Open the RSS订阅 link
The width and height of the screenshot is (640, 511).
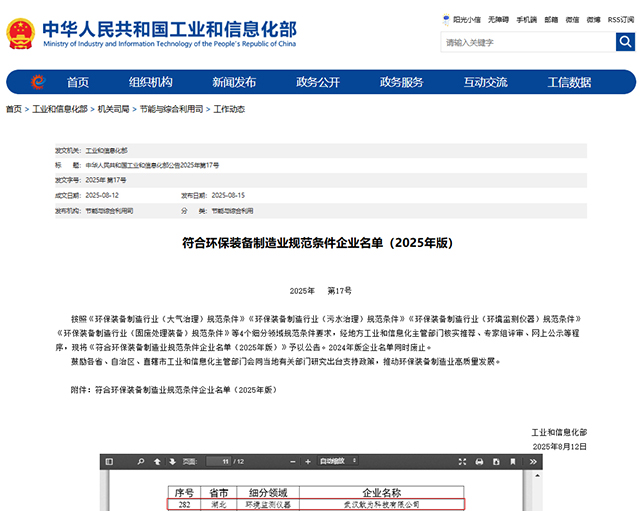coord(620,20)
